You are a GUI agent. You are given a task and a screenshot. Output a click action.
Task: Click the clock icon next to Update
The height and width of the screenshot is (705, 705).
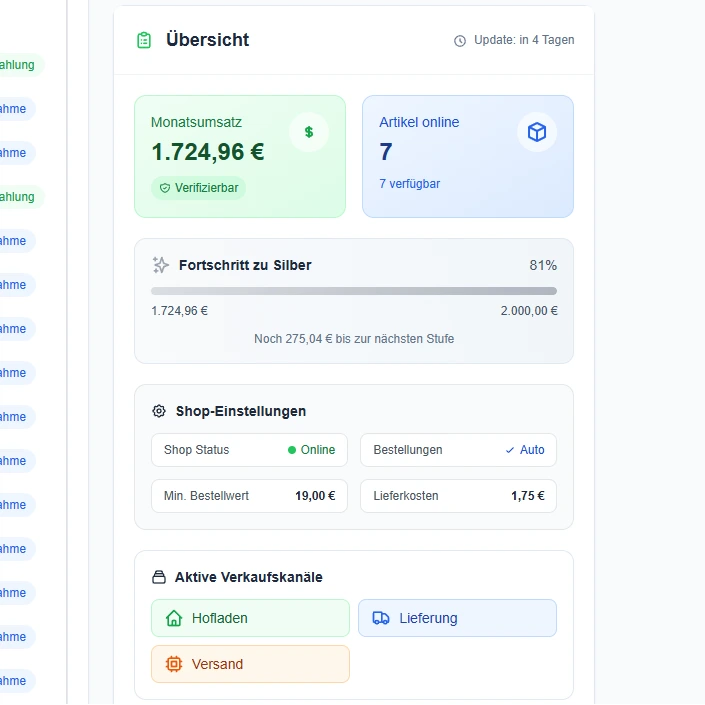click(460, 41)
